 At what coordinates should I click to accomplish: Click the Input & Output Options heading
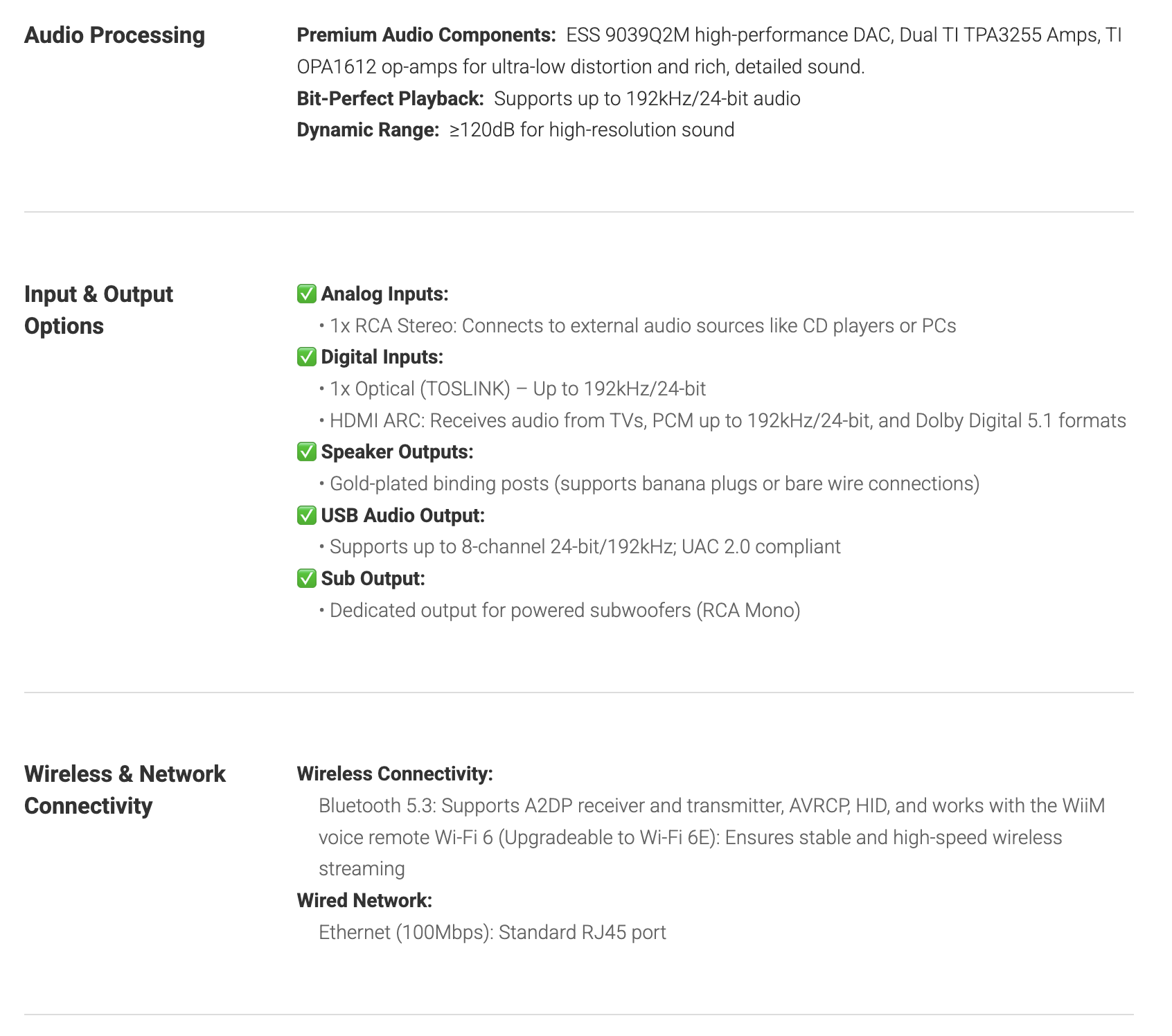pyautogui.click(x=98, y=310)
